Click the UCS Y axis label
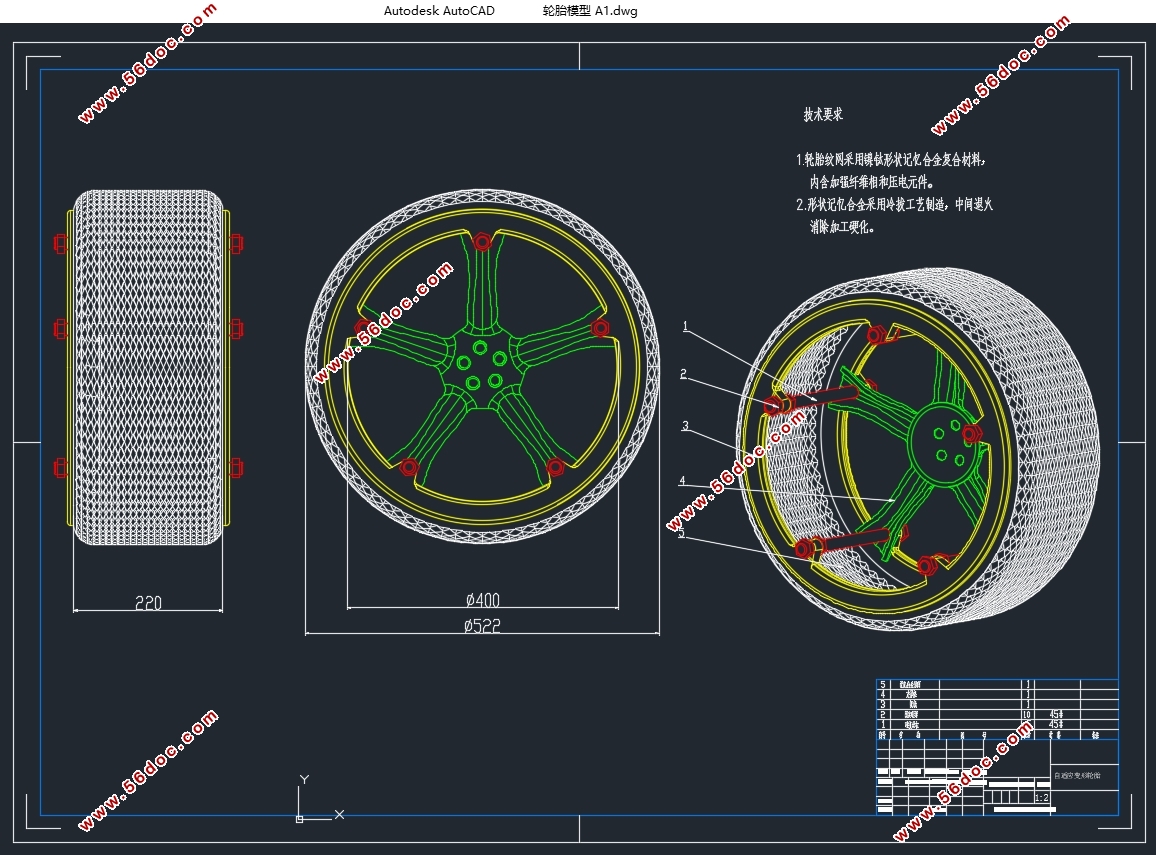1156x855 pixels. pos(304,779)
